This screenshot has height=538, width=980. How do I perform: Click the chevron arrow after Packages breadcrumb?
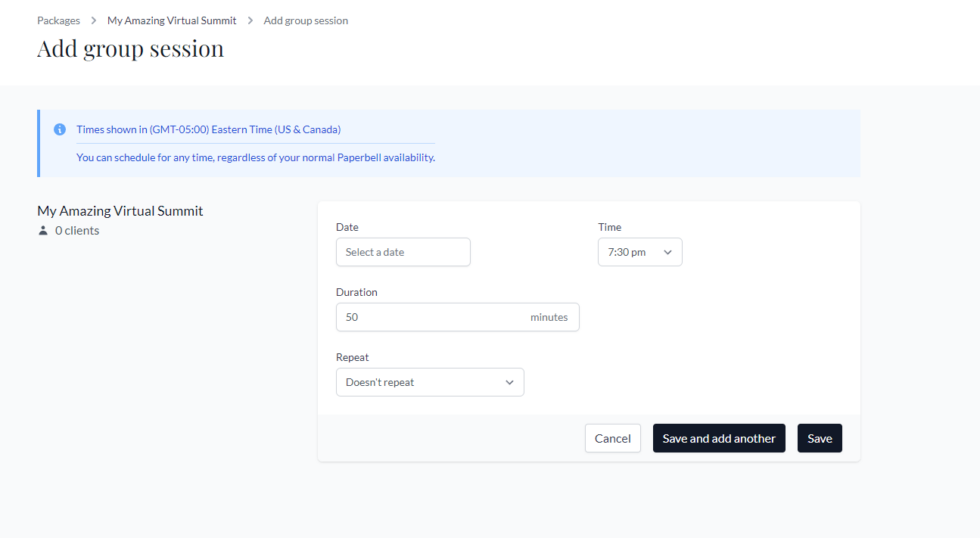(94, 21)
